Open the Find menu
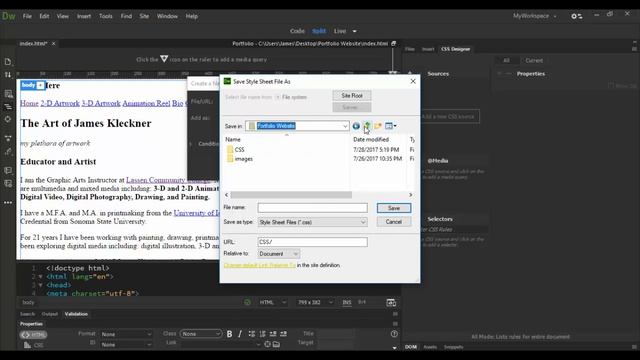Image resolution: width=640 pixels, height=360 pixels. pos(126,16)
